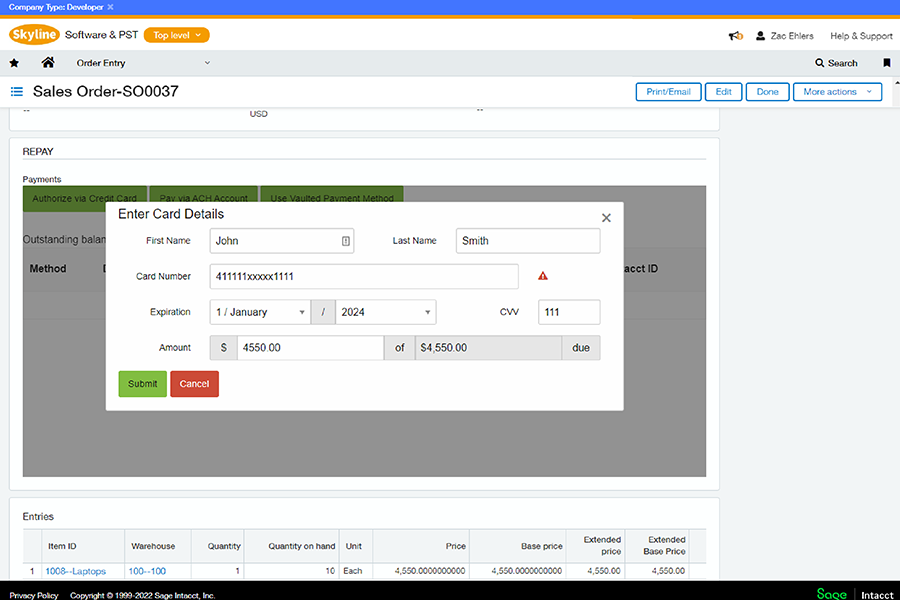Viewport: 900px width, 600px height.
Task: Expand the Top level entity dropdown
Action: coord(176,35)
